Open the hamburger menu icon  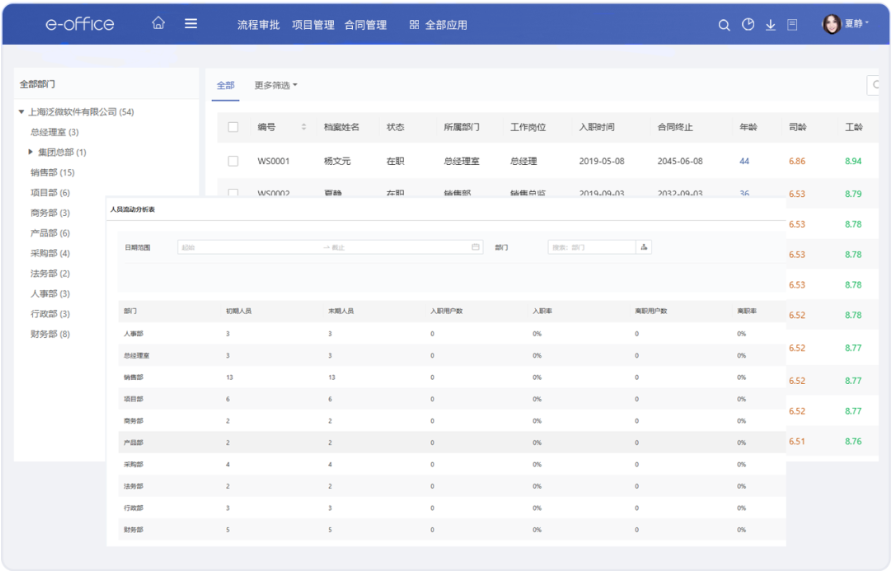click(191, 24)
